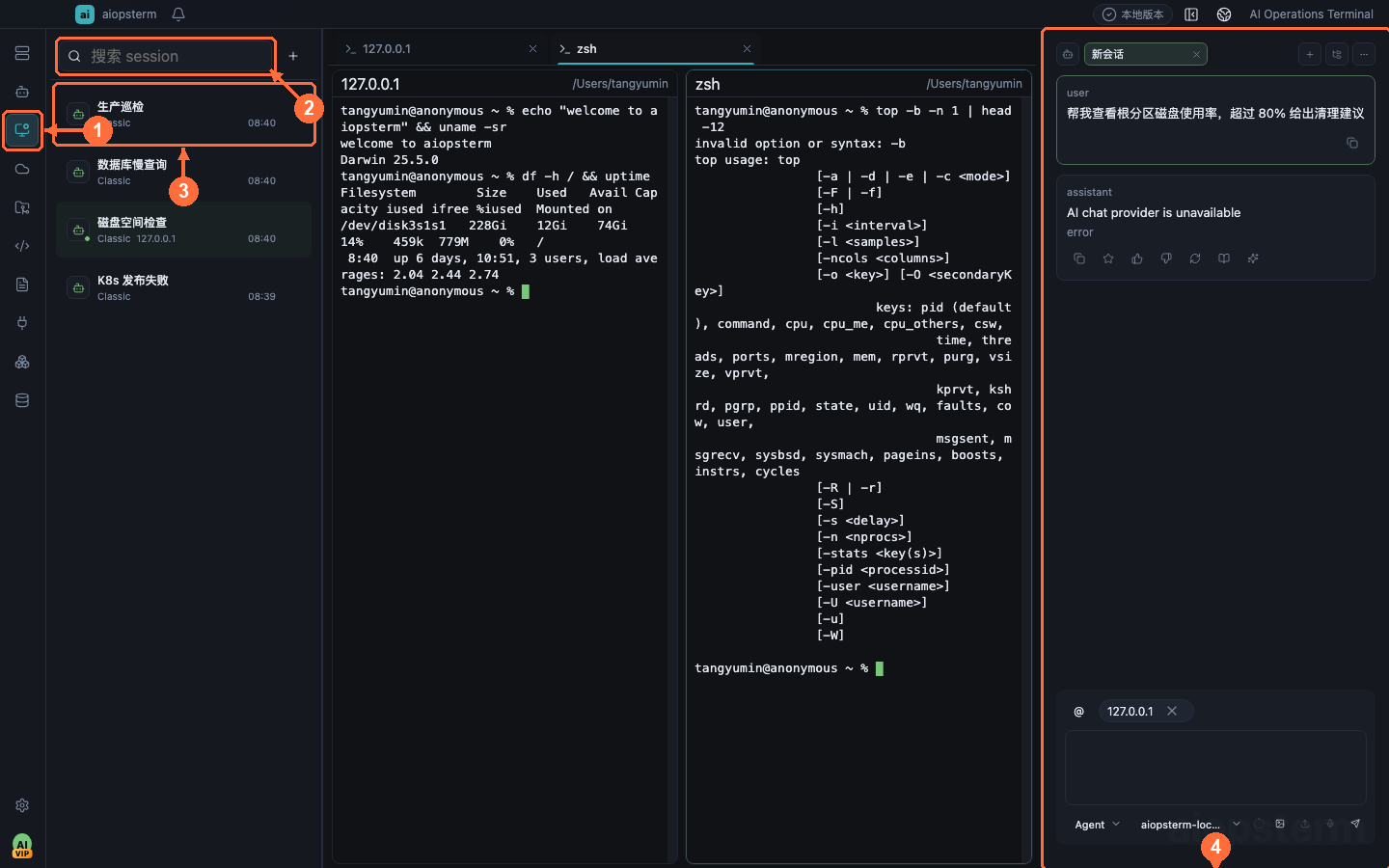Expand the Agent mode dropdown
This screenshot has height=868, width=1389.
(1098, 825)
